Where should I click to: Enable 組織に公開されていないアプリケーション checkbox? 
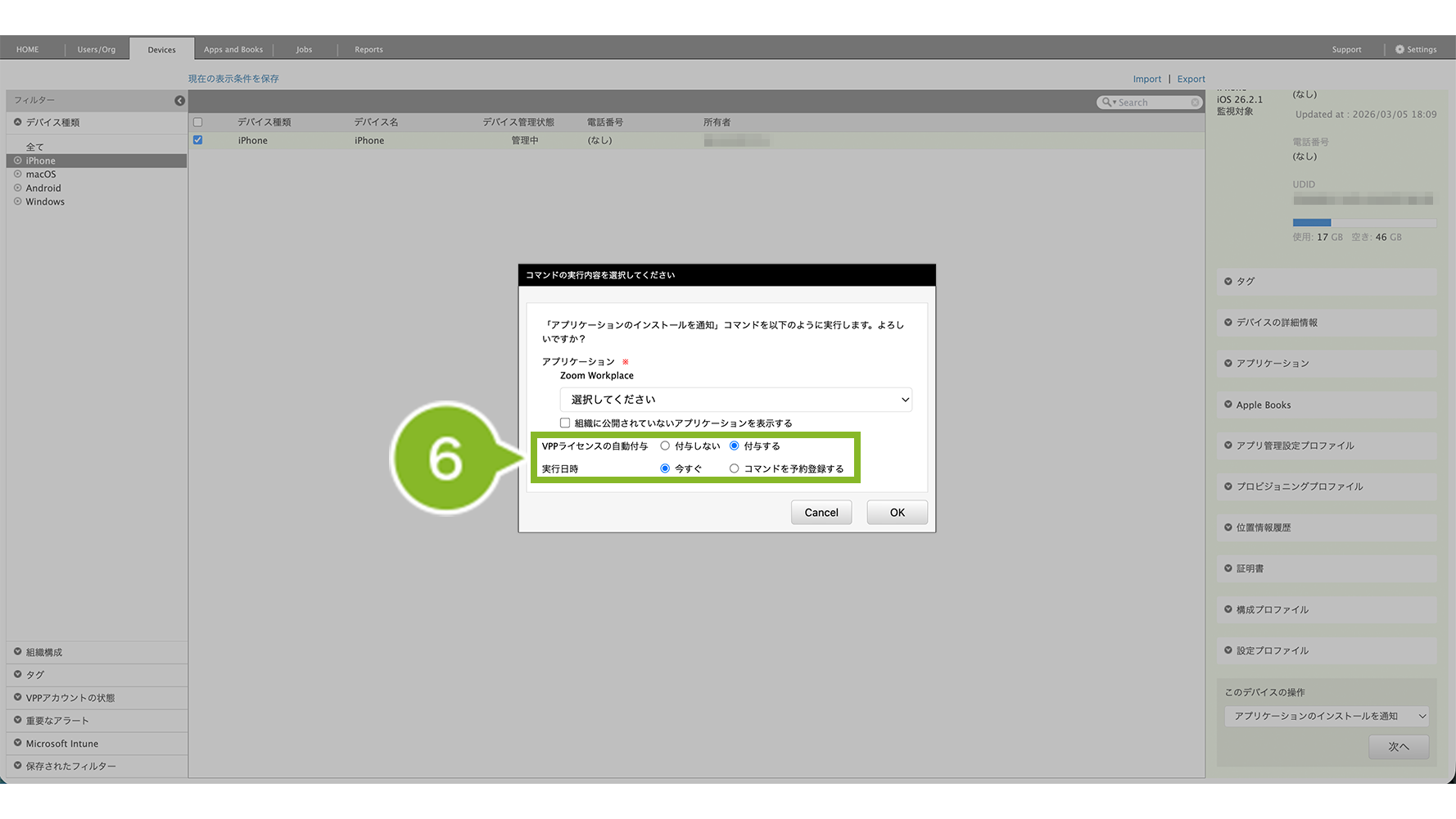[x=565, y=423]
